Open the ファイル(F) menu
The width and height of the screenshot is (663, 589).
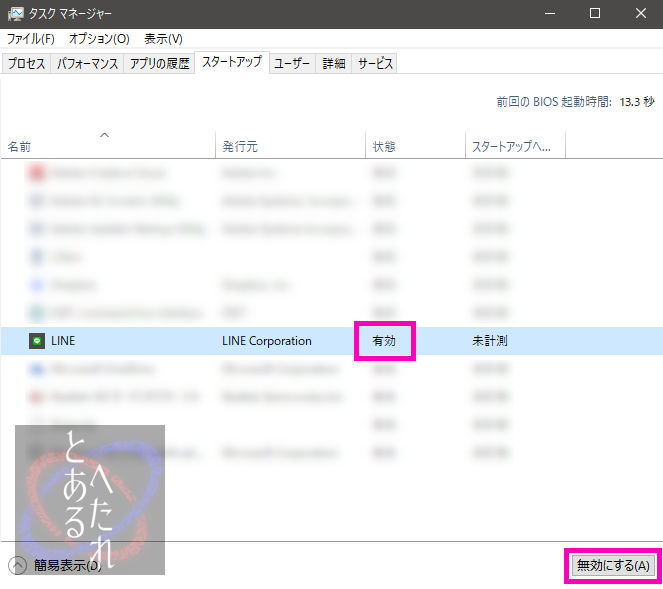31,39
